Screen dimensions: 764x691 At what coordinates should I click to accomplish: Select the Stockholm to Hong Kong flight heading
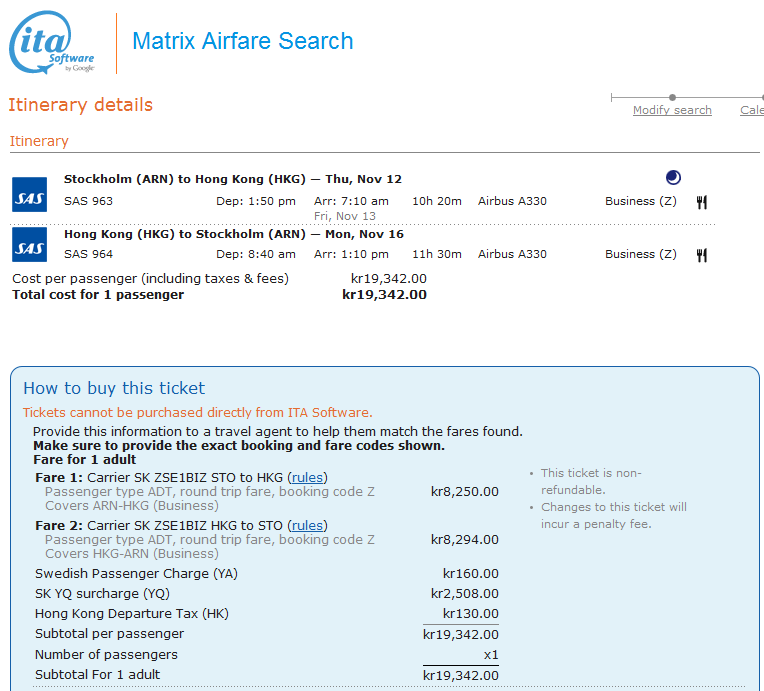(232, 179)
